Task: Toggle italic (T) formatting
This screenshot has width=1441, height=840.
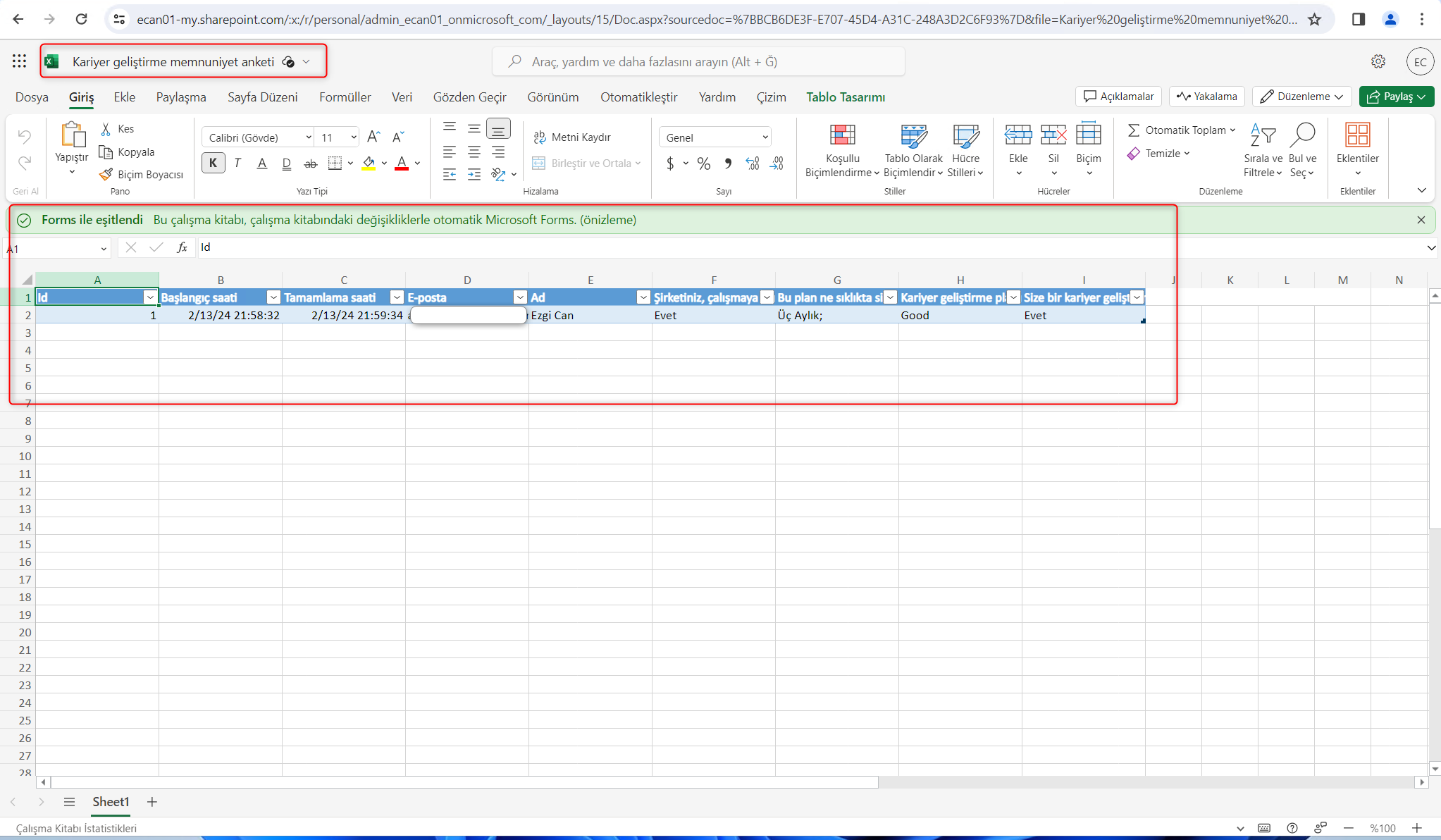Action: point(237,163)
